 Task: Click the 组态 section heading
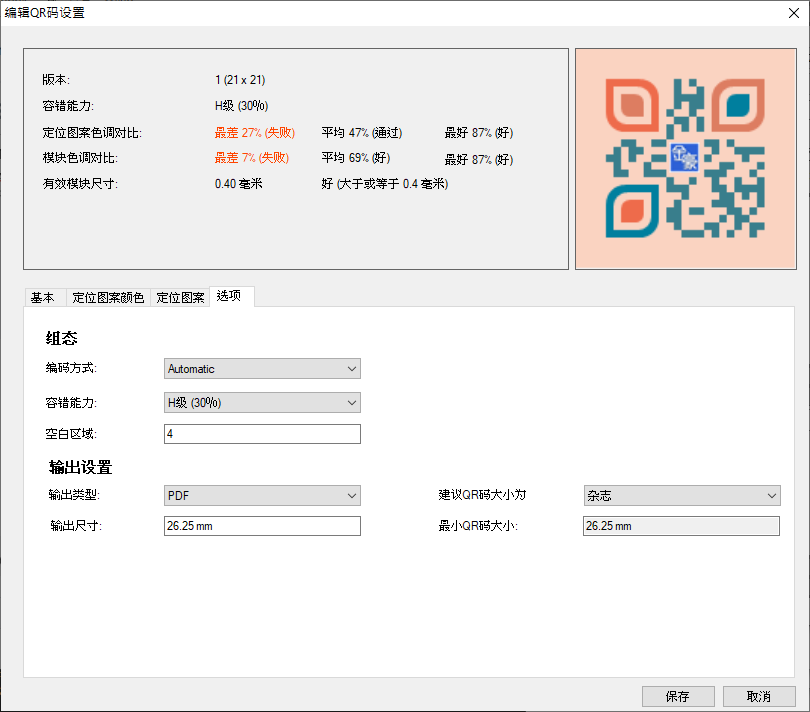[x=61, y=338]
